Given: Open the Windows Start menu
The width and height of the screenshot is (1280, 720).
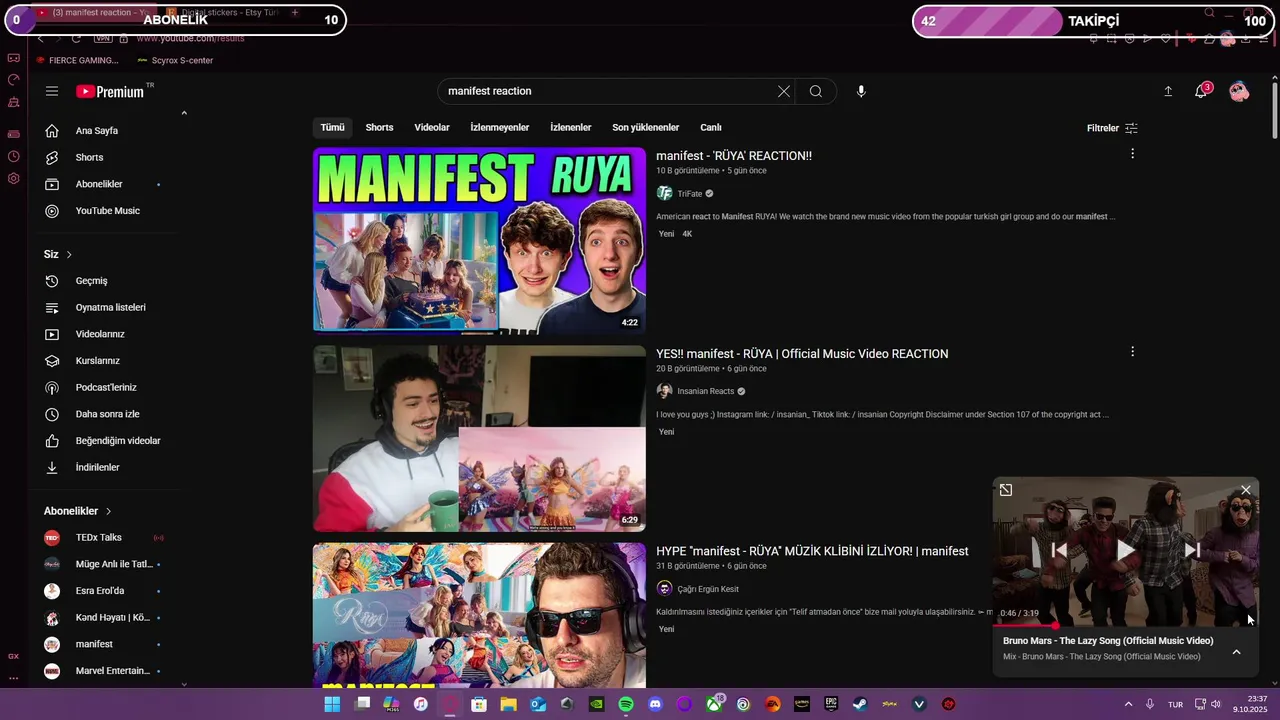Looking at the screenshot, I should [x=332, y=704].
